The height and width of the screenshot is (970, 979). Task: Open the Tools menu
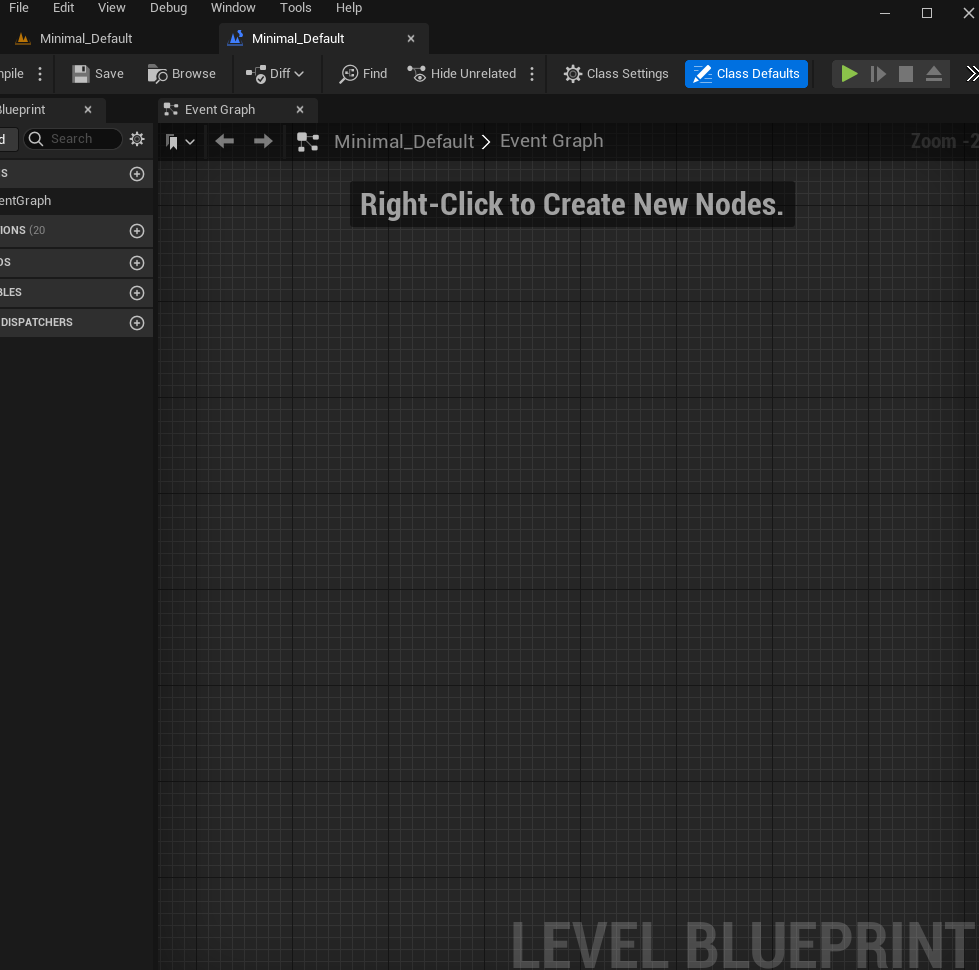[x=295, y=8]
